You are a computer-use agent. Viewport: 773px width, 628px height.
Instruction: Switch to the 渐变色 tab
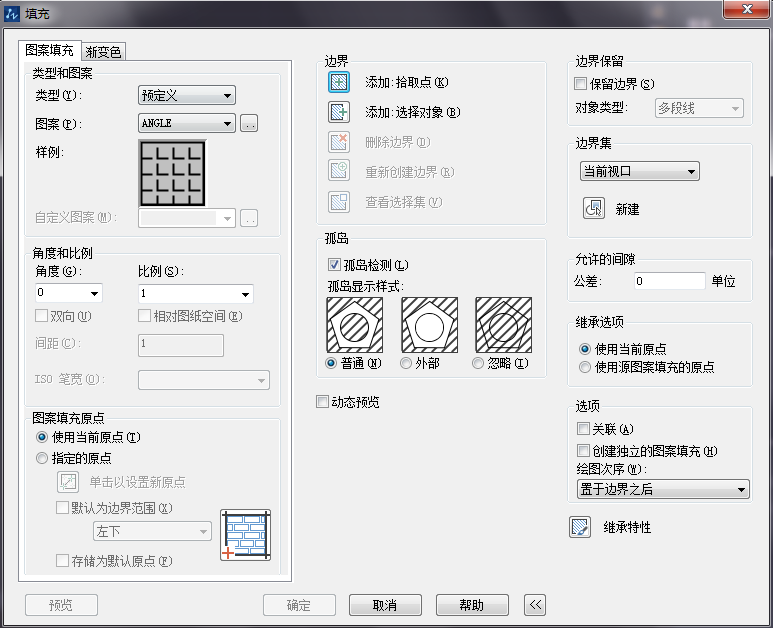tap(103, 52)
